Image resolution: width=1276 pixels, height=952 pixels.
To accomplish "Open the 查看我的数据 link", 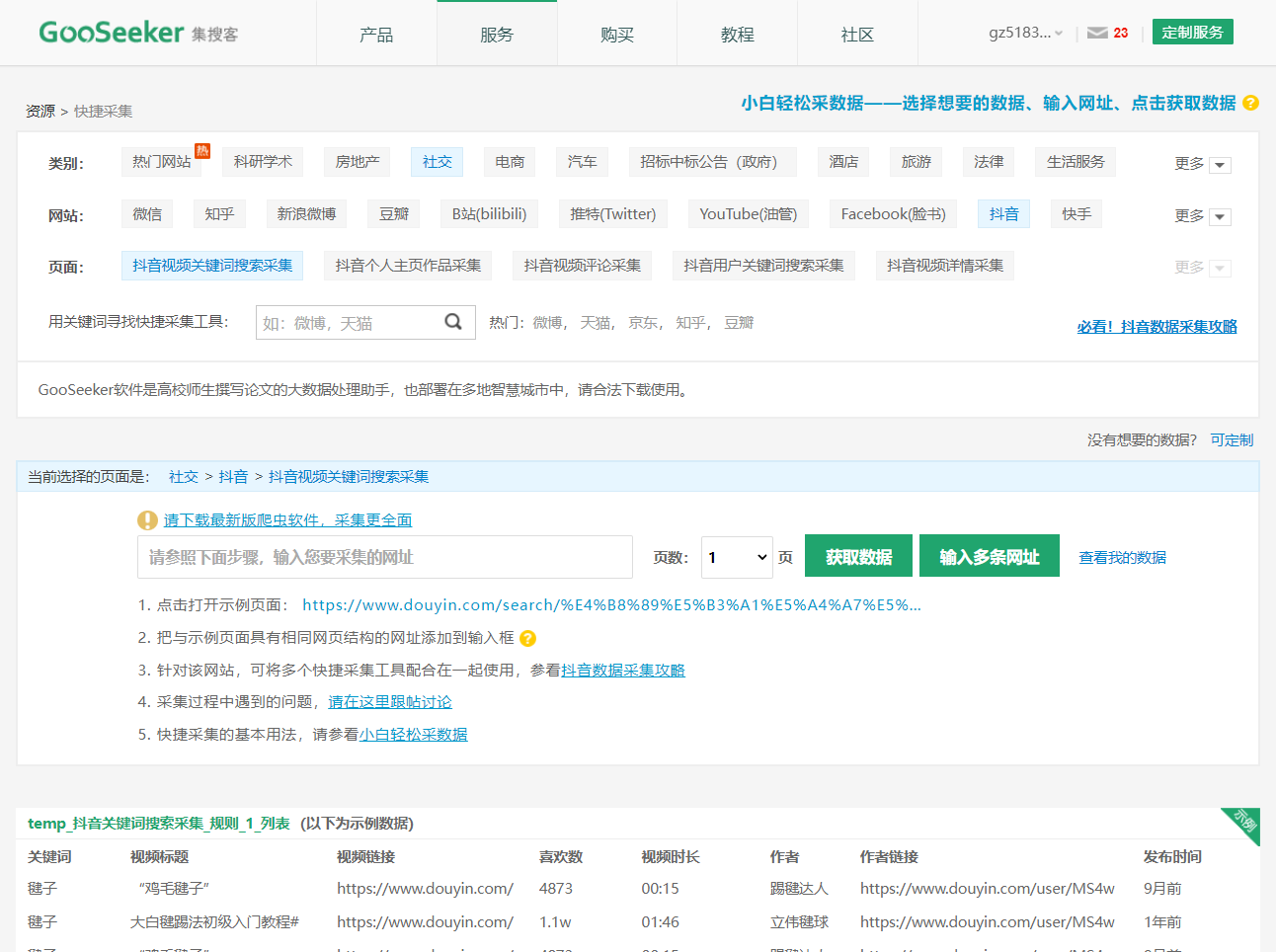I will click(1122, 557).
